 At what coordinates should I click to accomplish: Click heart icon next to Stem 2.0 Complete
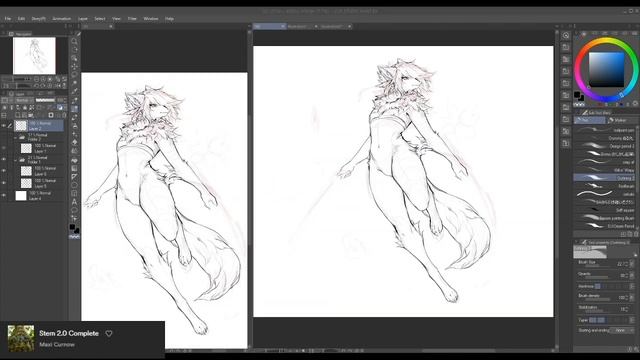pyautogui.click(x=109, y=333)
